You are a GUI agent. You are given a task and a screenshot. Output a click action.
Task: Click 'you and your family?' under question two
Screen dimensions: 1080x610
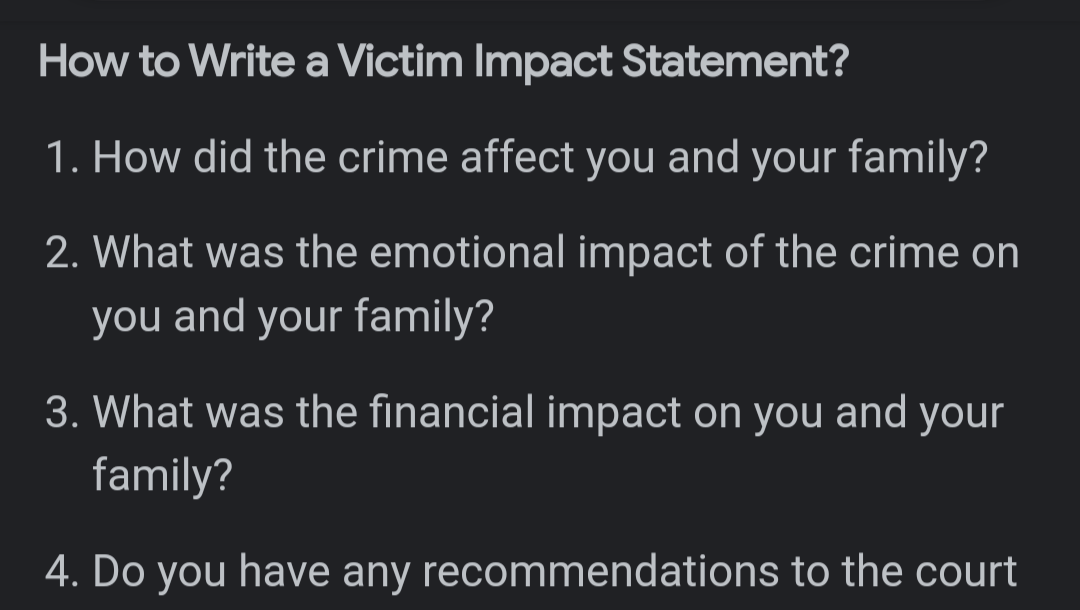293,317
